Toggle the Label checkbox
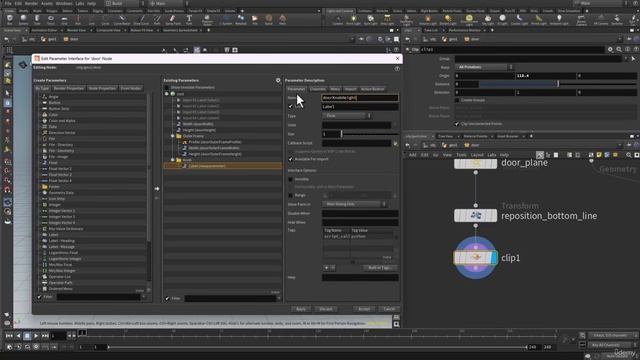This screenshot has height=360, width=640. tap(291, 107)
